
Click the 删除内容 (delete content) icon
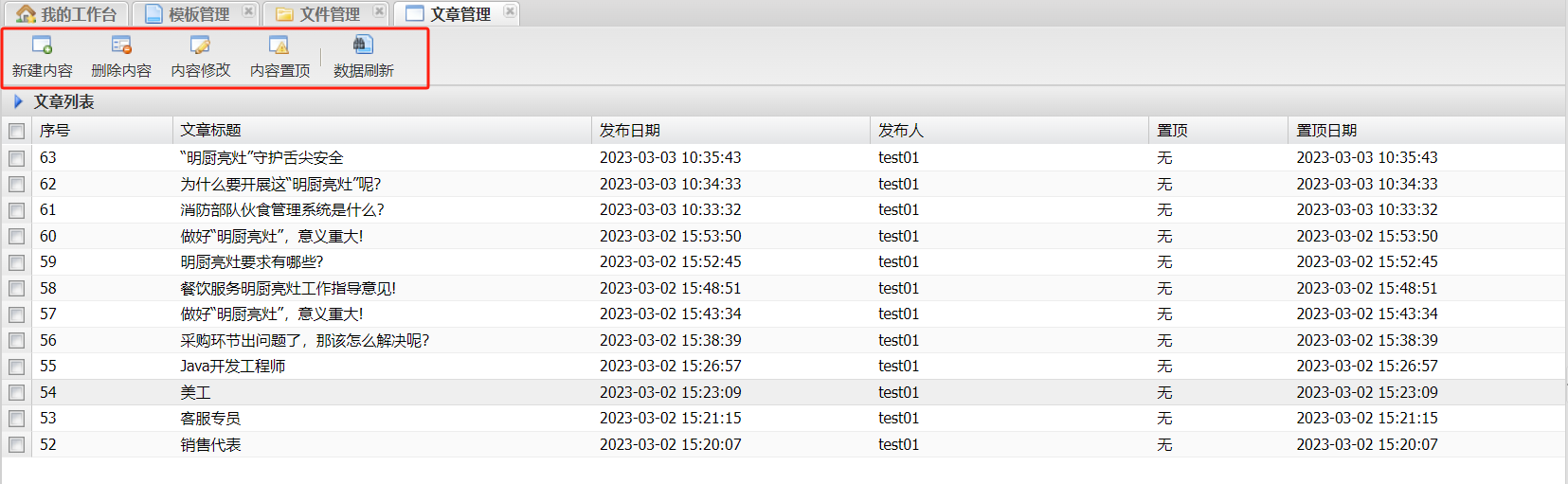pos(121,45)
